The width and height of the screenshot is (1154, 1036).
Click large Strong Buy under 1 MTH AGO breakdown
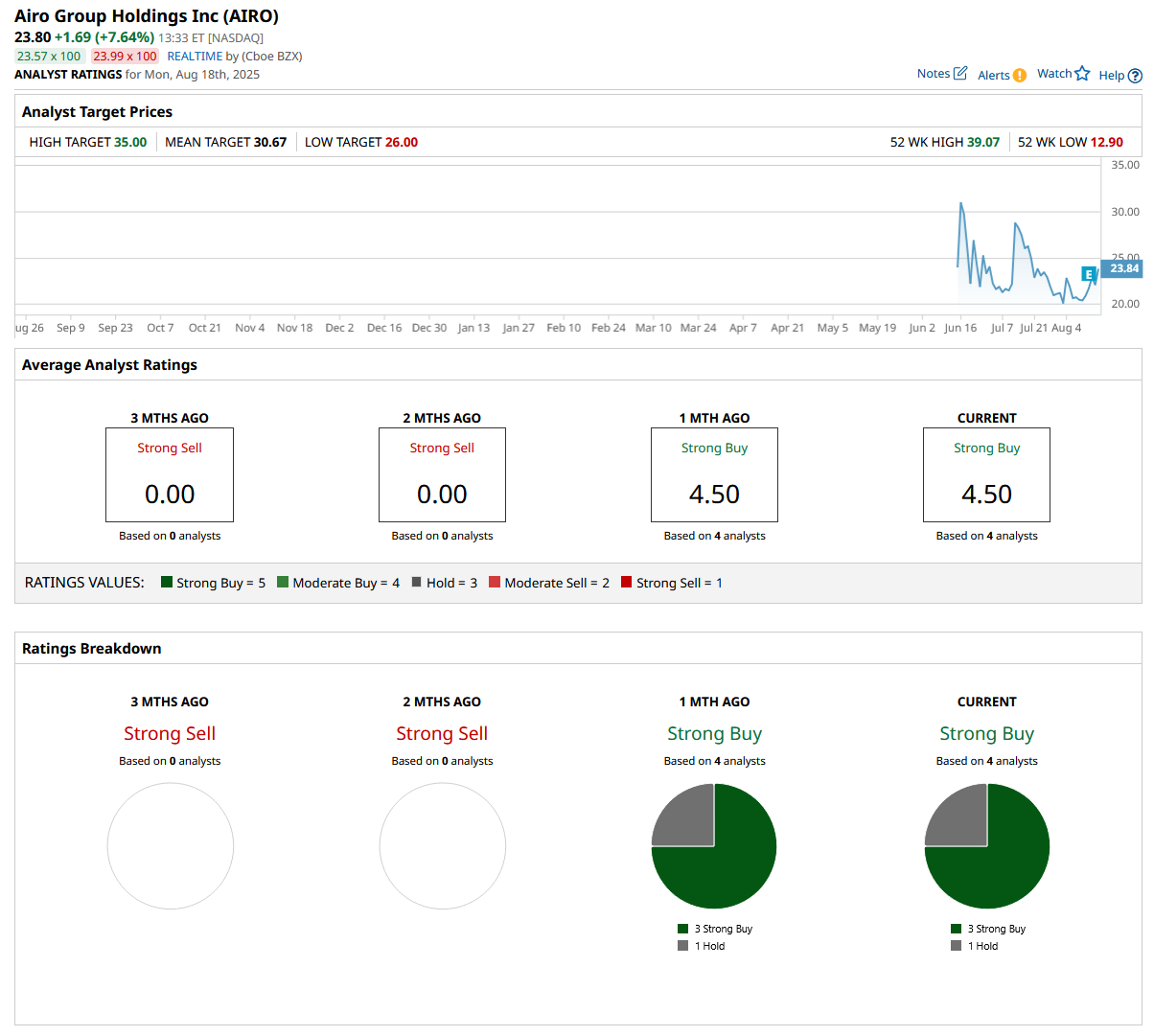pos(715,734)
